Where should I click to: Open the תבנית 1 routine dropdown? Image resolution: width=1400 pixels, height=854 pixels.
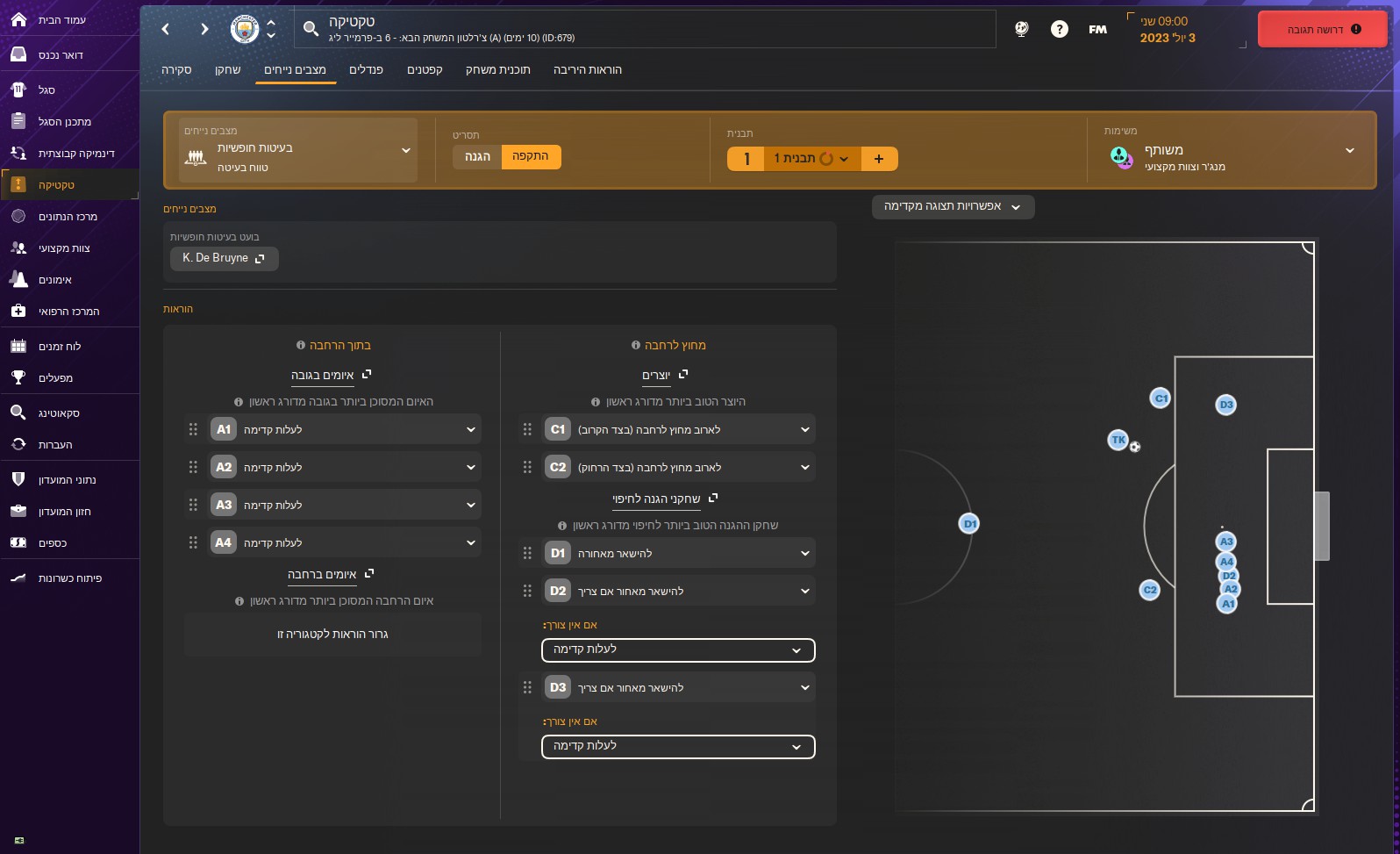(811, 159)
